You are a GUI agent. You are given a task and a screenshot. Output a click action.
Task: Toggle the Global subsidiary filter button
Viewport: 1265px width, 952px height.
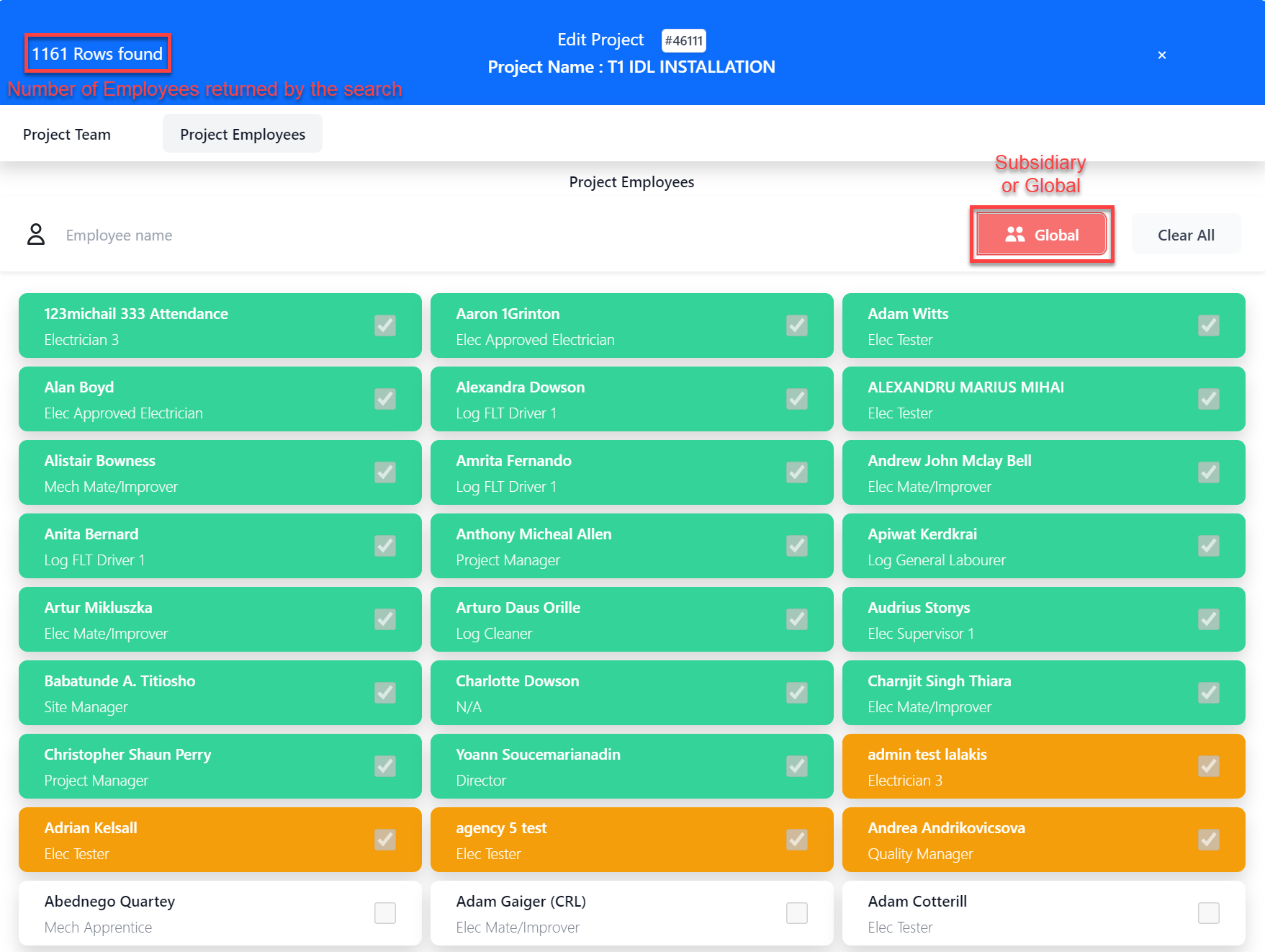(x=1042, y=235)
